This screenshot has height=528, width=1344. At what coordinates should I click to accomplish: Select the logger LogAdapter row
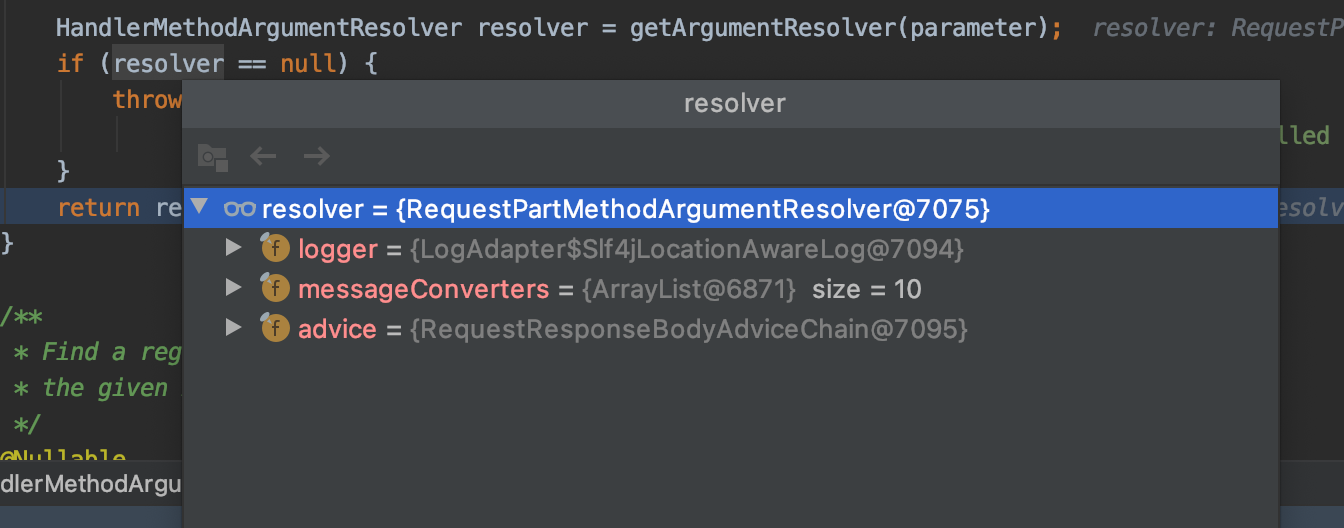click(x=731, y=249)
